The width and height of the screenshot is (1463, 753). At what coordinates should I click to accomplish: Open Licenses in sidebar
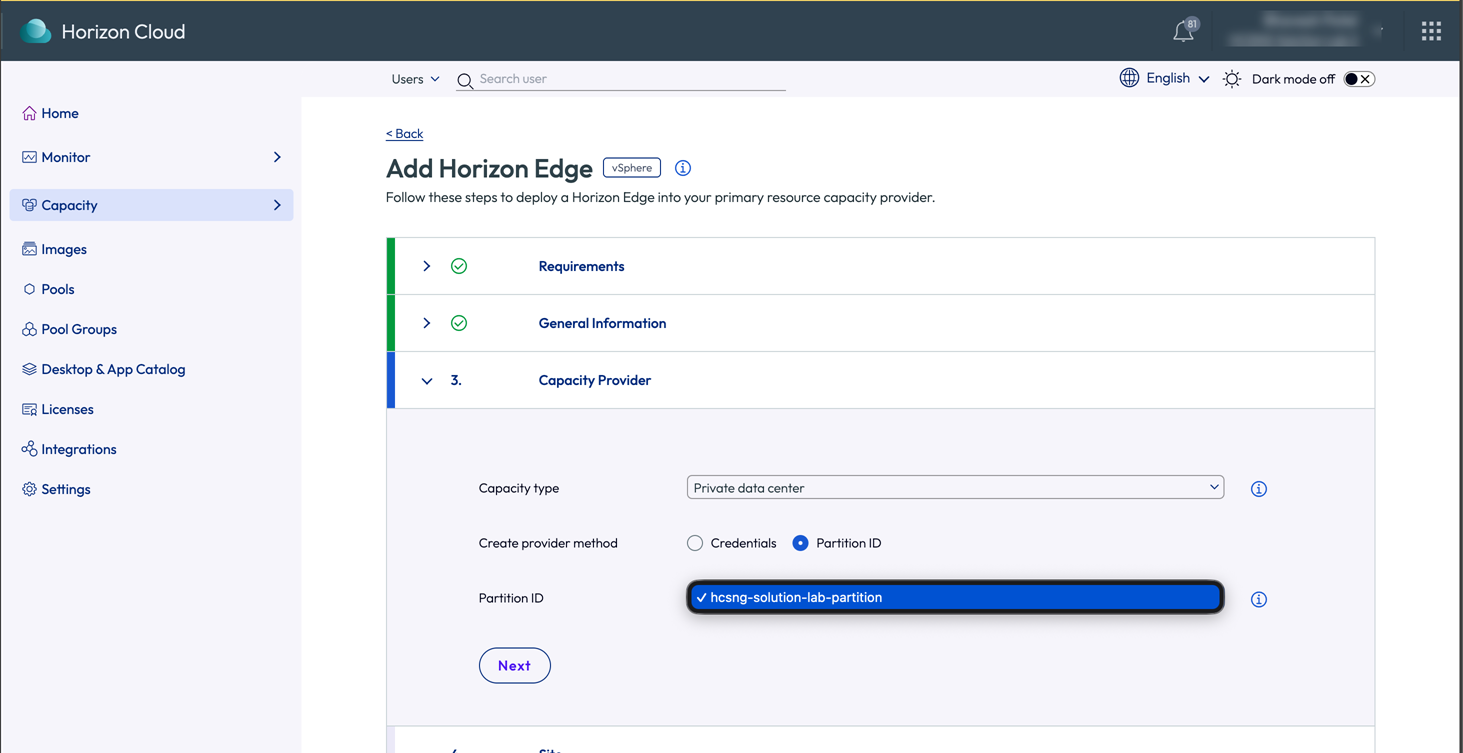(x=67, y=409)
